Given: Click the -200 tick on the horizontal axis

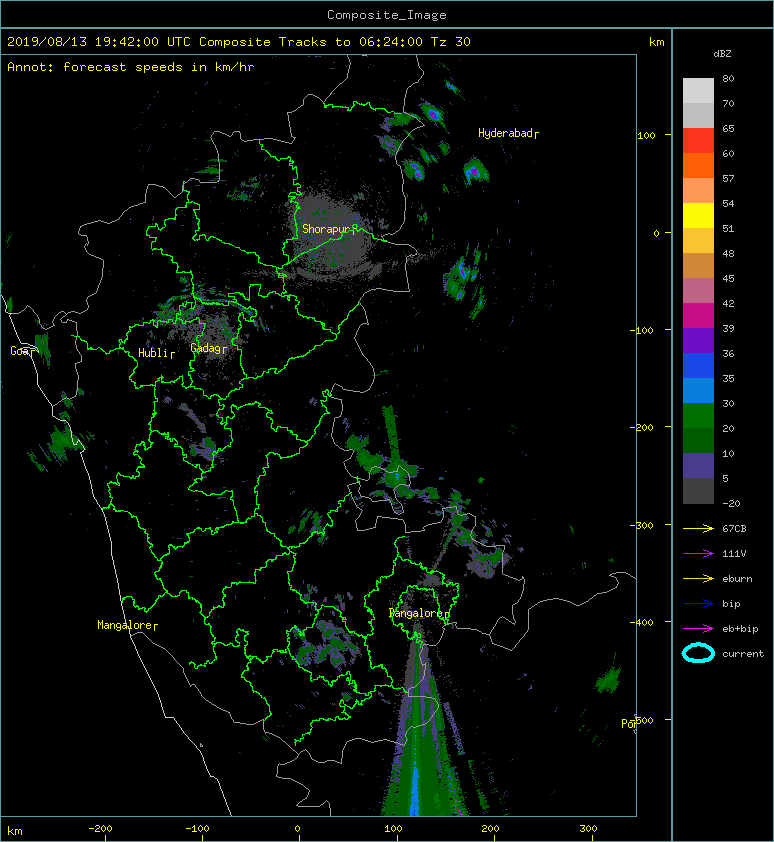Looking at the screenshot, I should pos(100,829).
